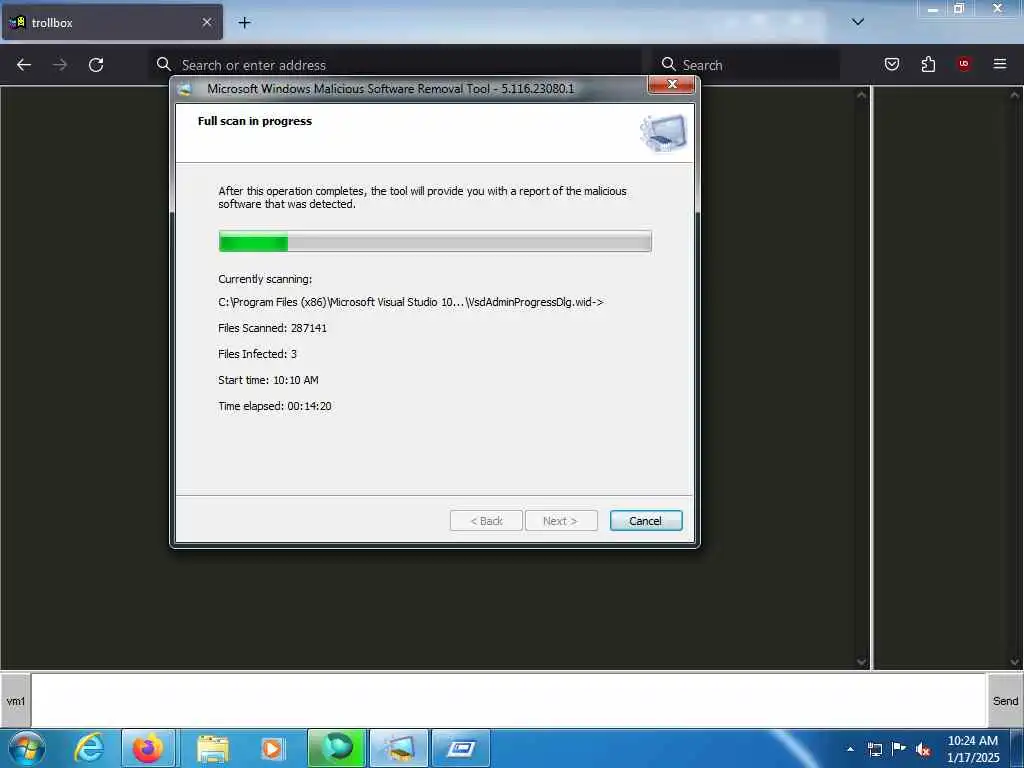Click chat scrollbar up arrow
The image size is (1024, 768).
tap(861, 95)
